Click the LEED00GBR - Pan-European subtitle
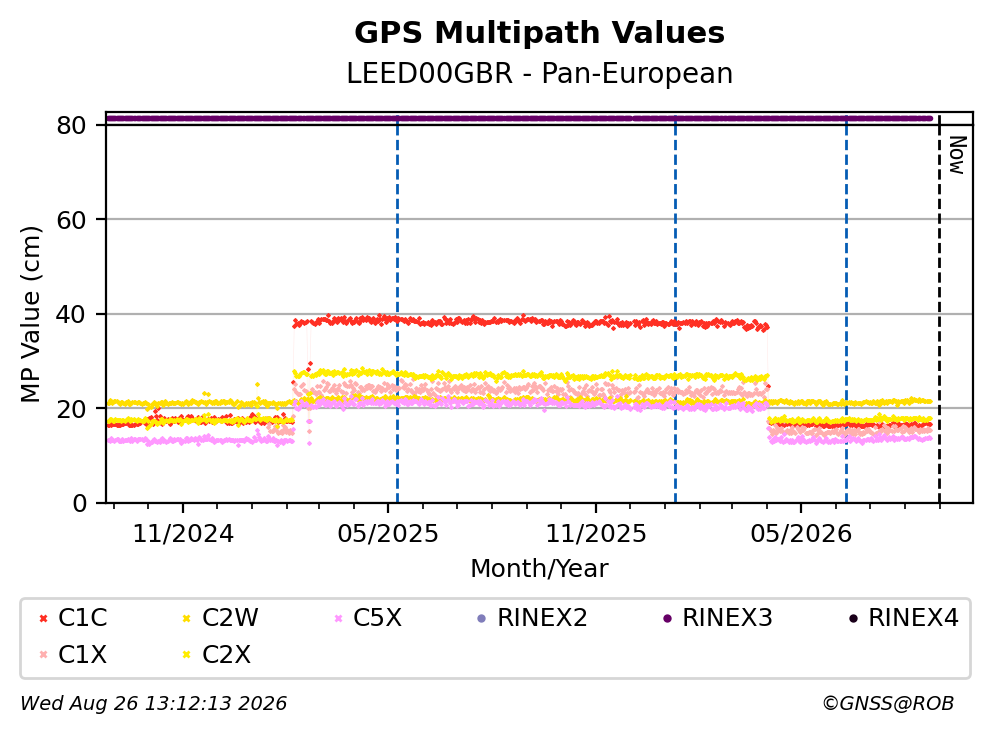993x734 pixels. tap(540, 73)
